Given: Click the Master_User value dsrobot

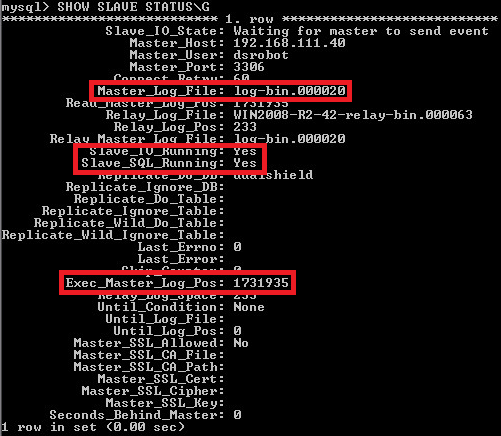Looking at the screenshot, I should [x=261, y=55].
